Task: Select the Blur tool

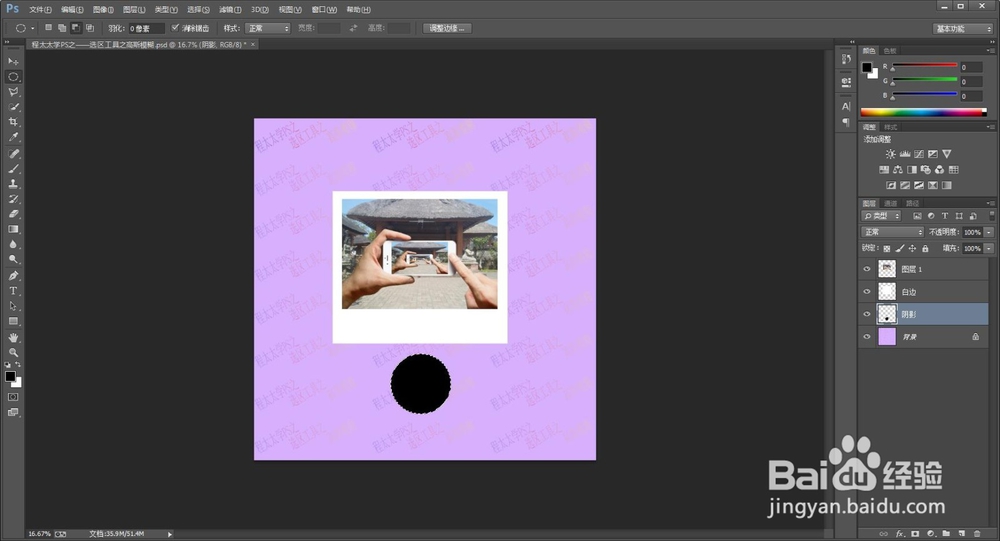Action: [13, 244]
